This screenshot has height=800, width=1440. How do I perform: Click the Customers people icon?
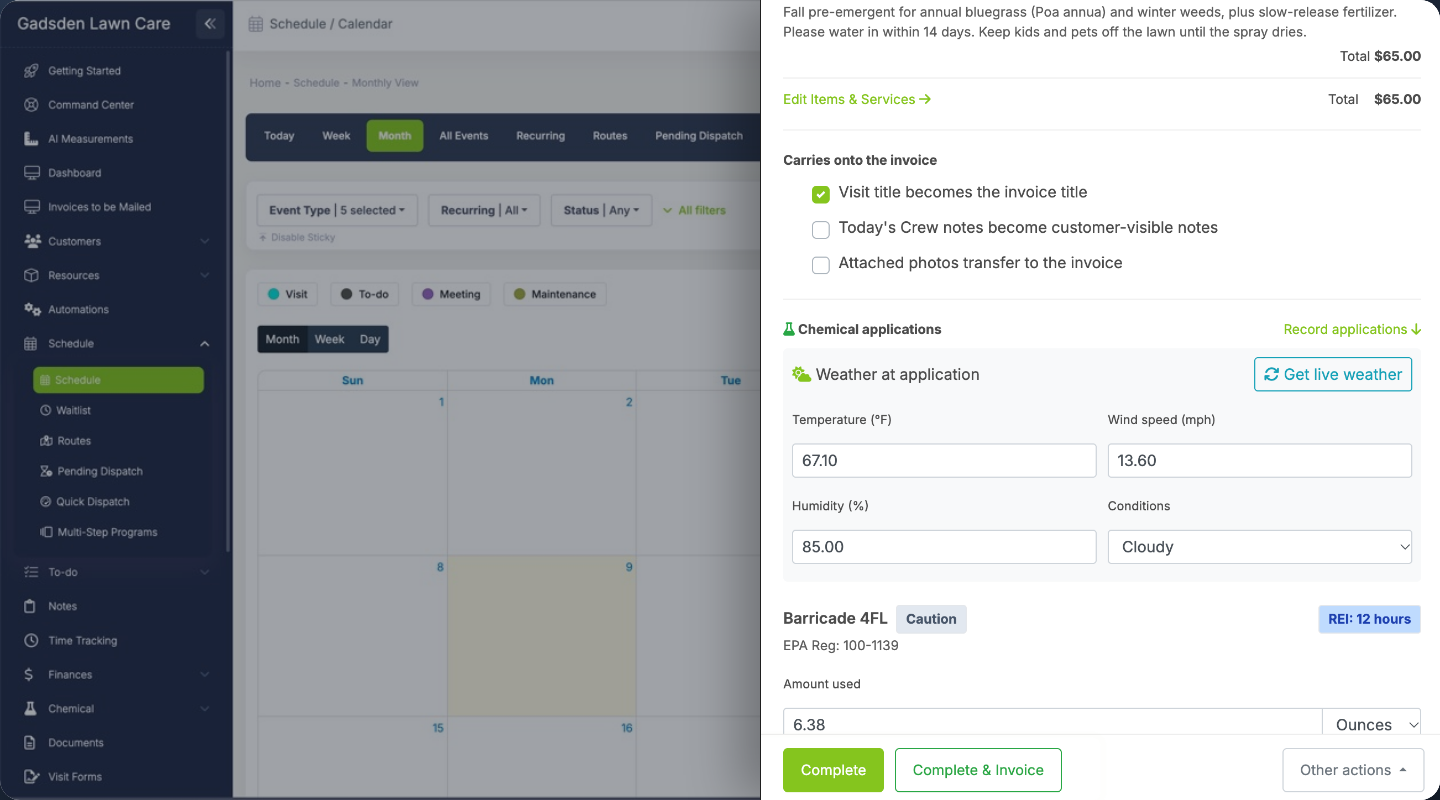point(32,241)
